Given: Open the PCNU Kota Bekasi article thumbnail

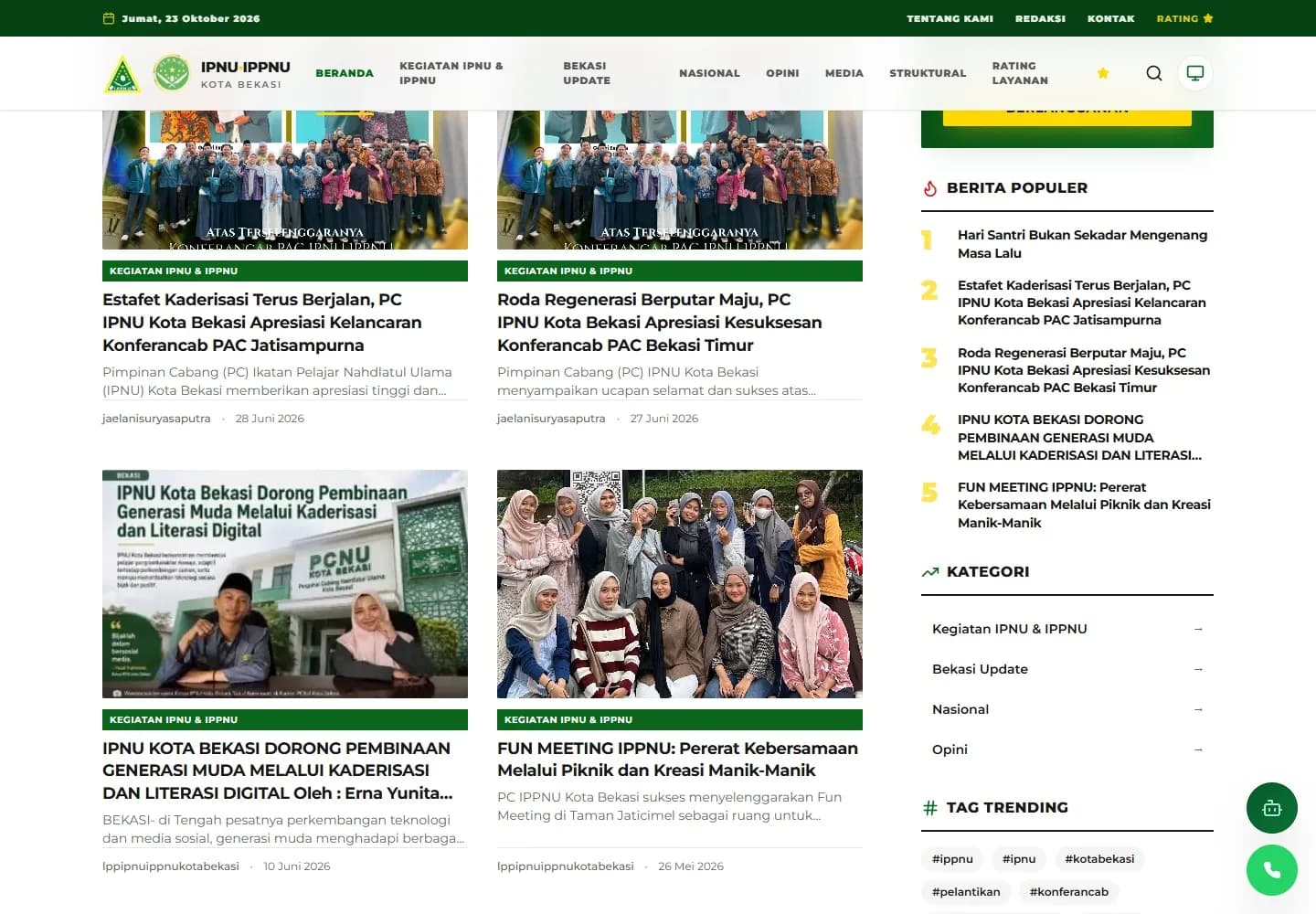Looking at the screenshot, I should [x=285, y=584].
